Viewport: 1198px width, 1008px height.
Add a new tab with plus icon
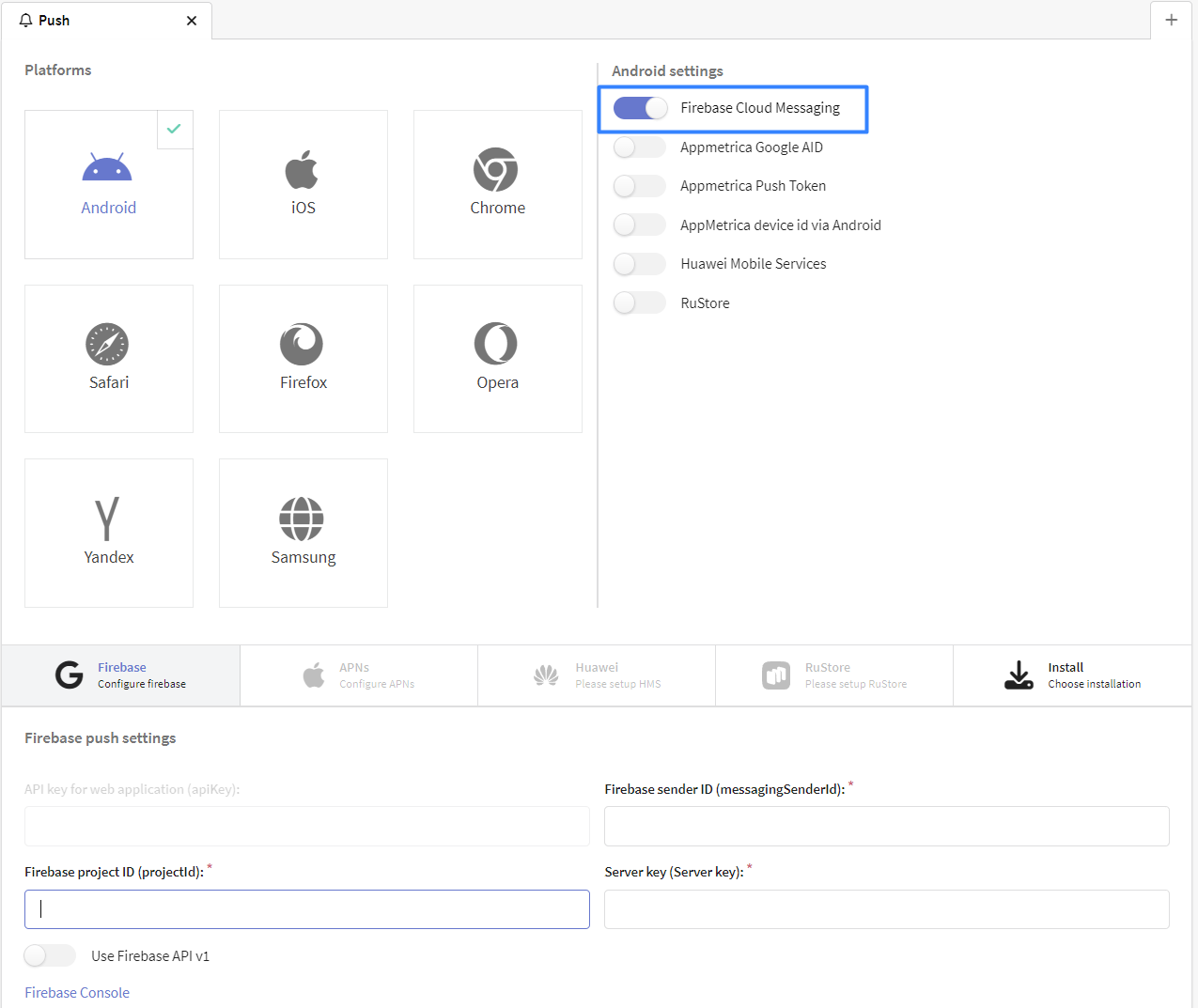pos(1171,20)
